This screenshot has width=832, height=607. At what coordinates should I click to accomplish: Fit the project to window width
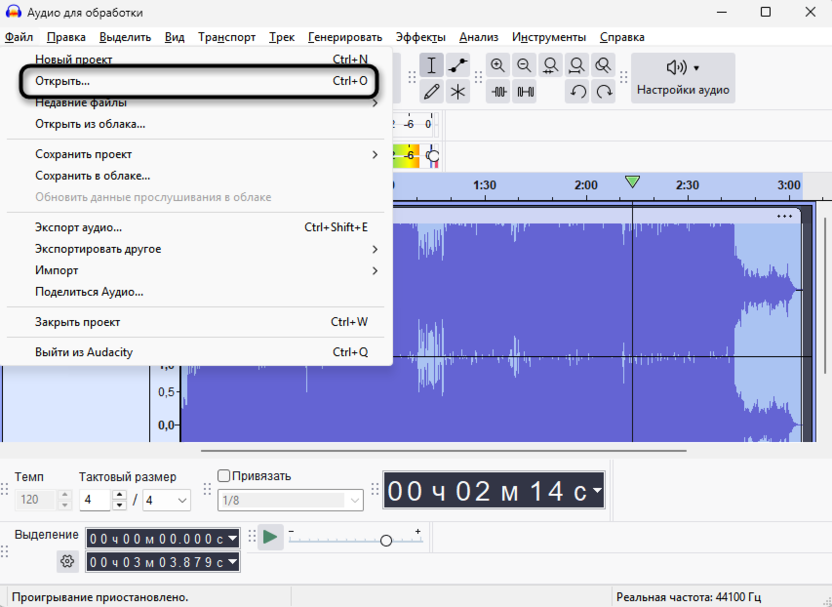coord(577,65)
